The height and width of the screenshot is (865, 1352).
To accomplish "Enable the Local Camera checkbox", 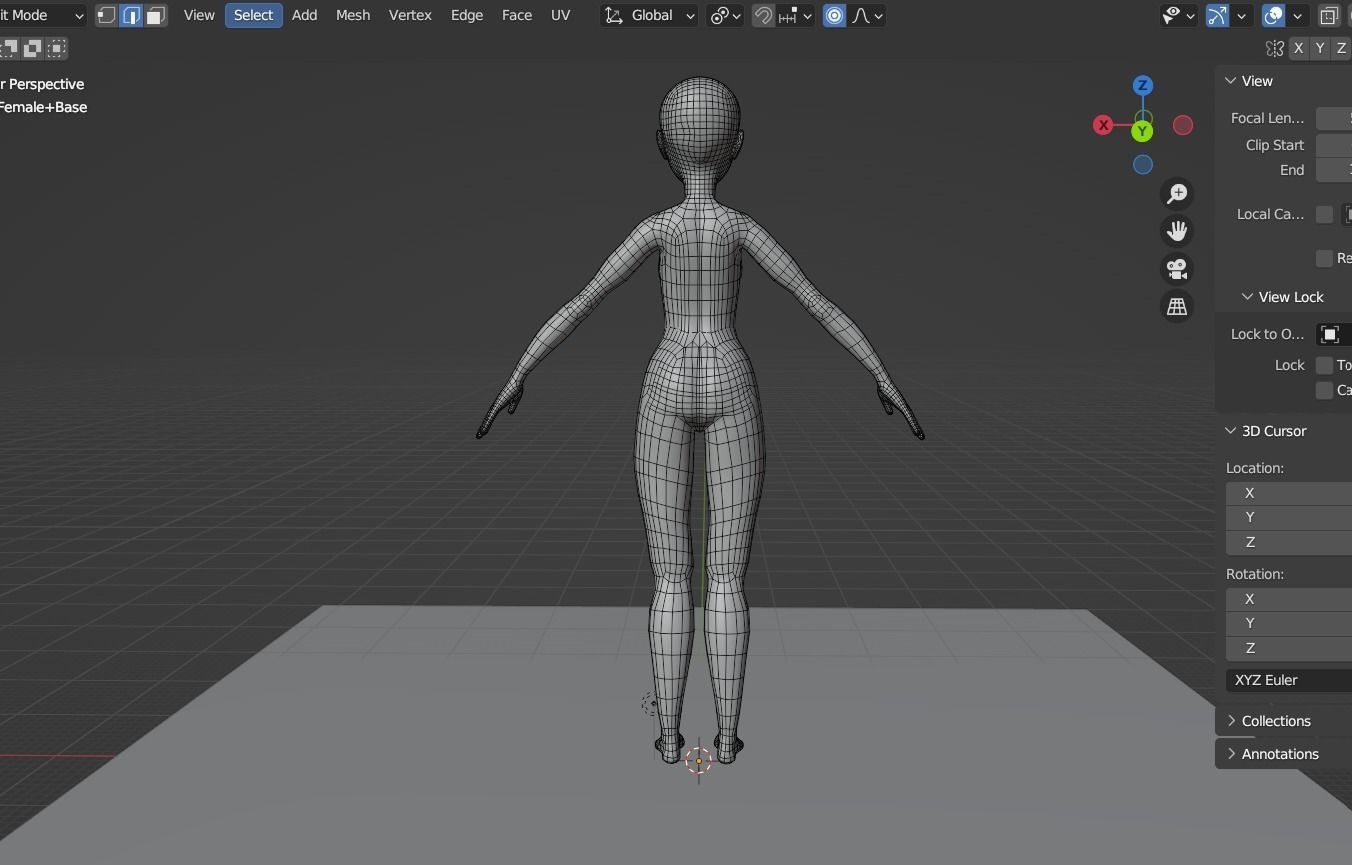I will (x=1324, y=214).
